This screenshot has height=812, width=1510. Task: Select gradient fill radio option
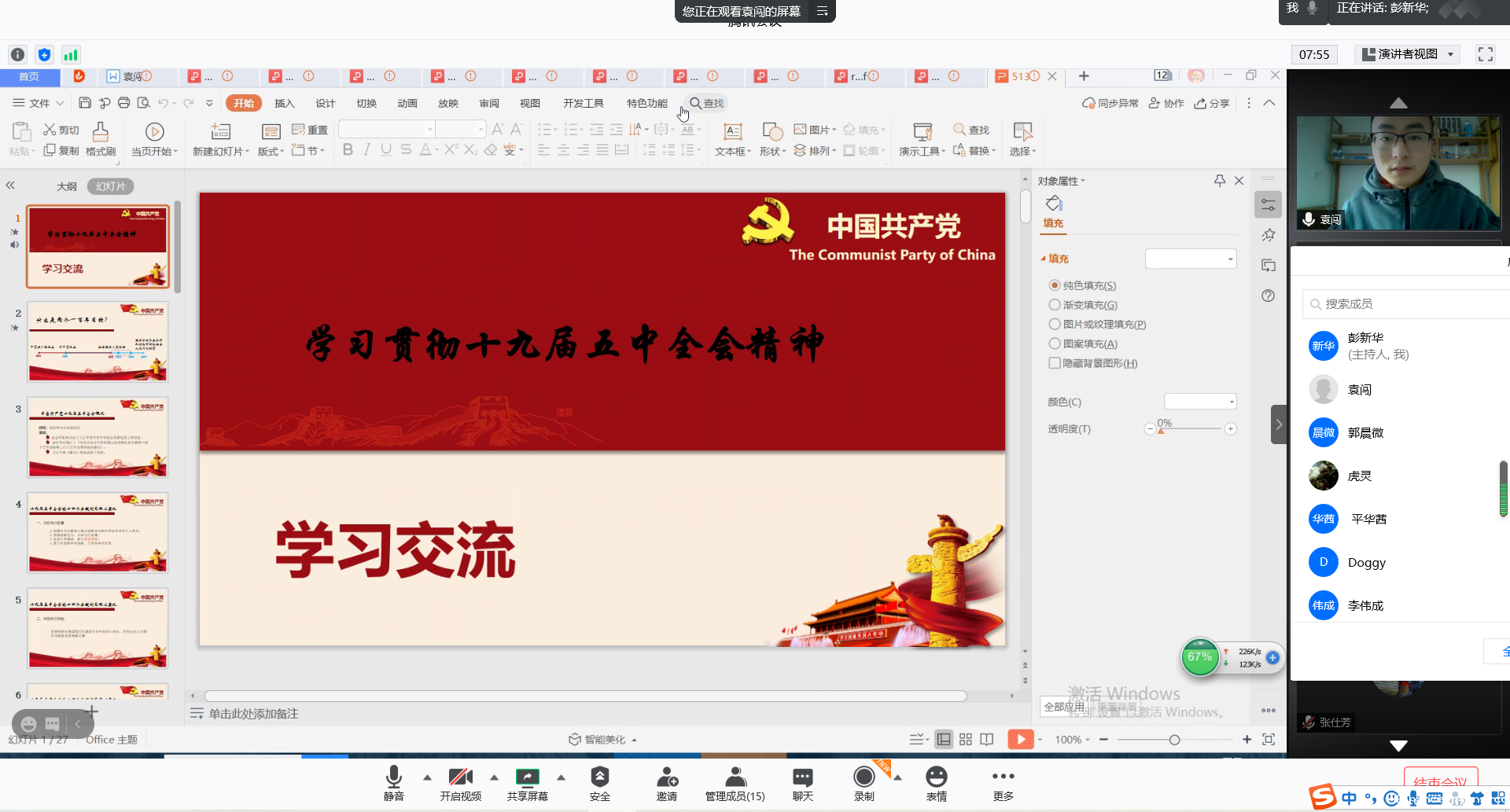(x=1055, y=304)
